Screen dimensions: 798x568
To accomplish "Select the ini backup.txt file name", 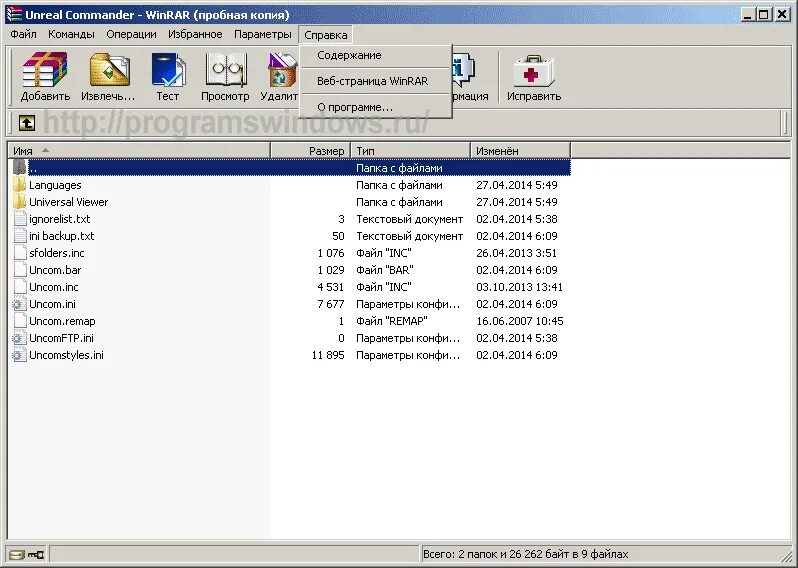I will pyautogui.click(x=62, y=236).
